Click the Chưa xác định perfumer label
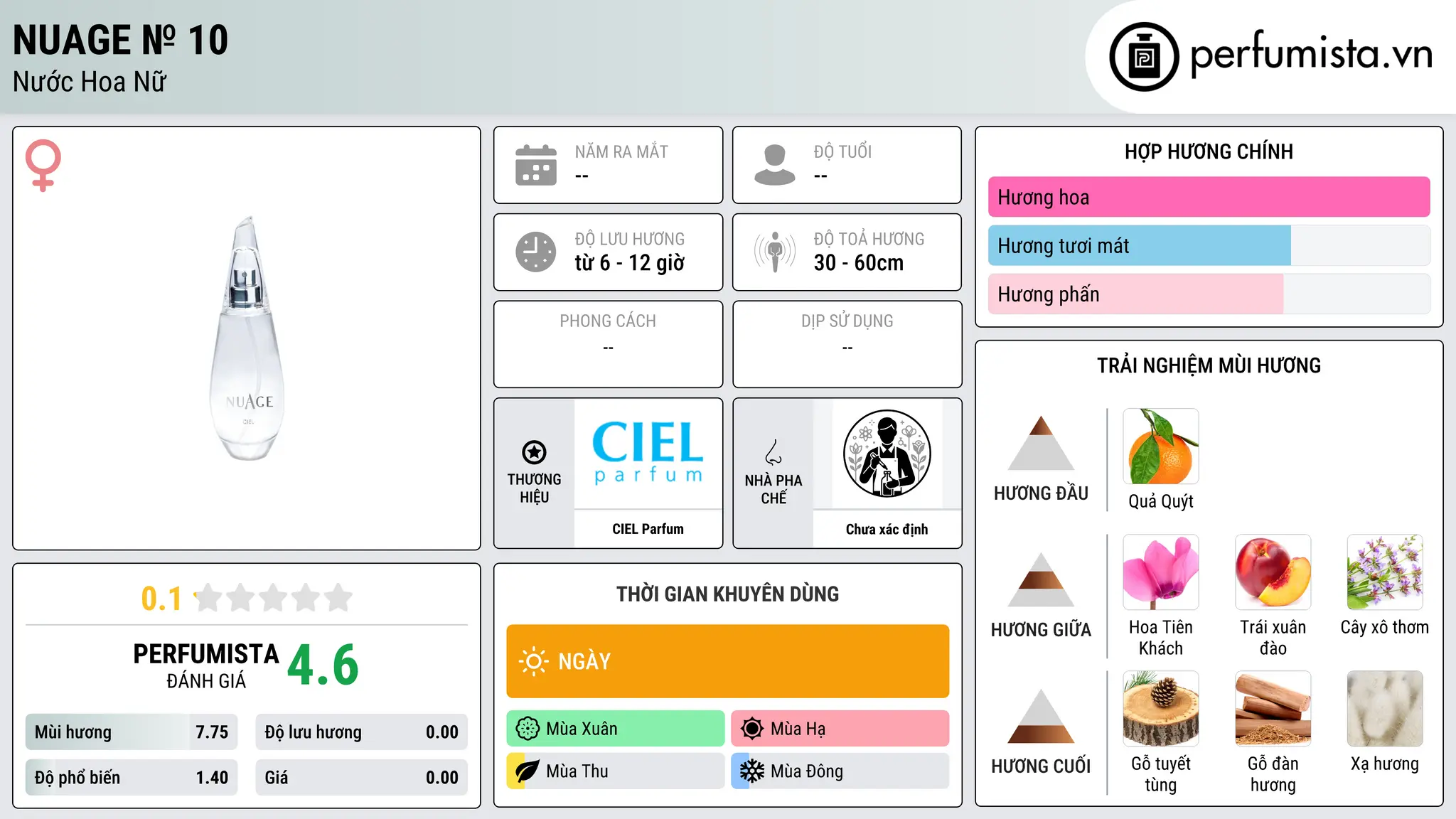This screenshot has height=819, width=1456. tap(887, 529)
